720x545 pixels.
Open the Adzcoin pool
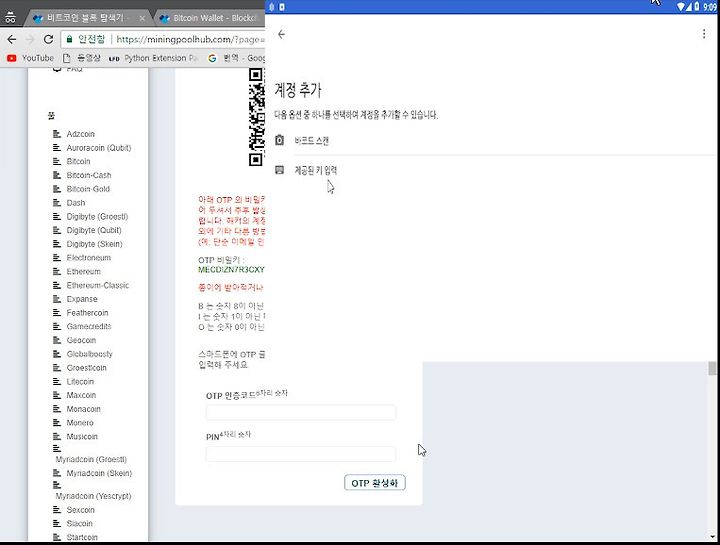pyautogui.click(x=80, y=134)
